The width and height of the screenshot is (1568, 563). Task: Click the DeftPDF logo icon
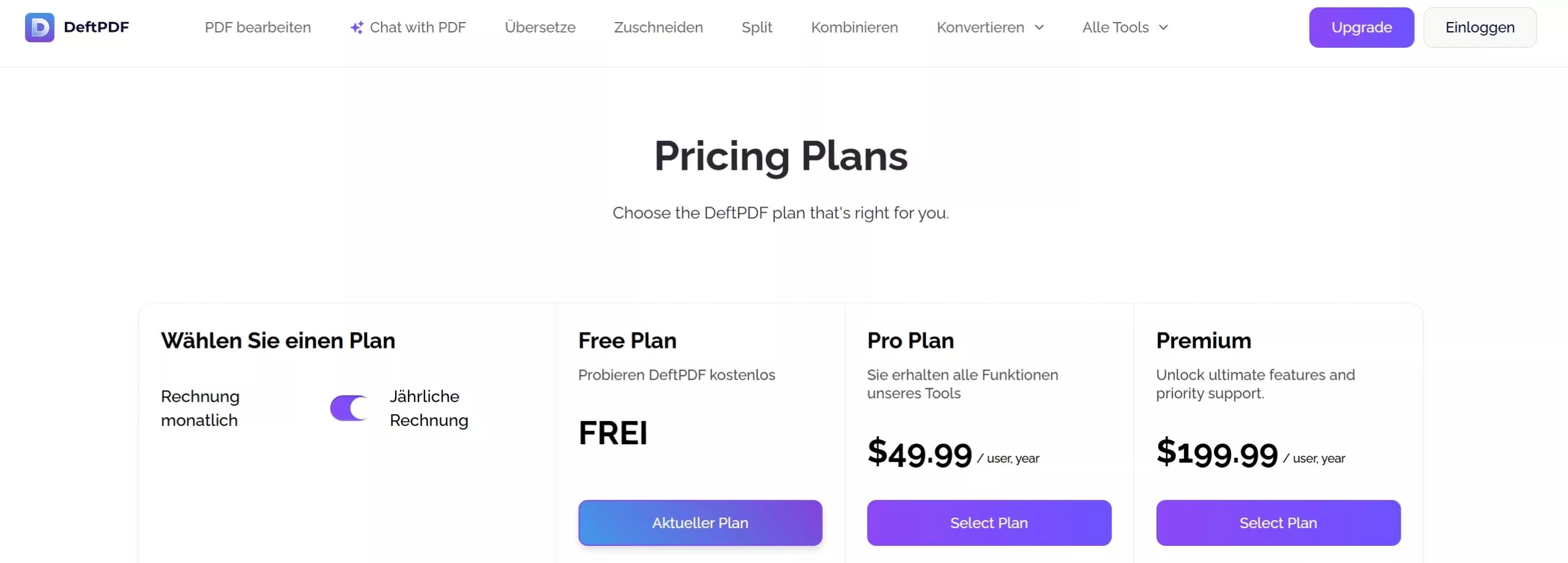pyautogui.click(x=39, y=28)
